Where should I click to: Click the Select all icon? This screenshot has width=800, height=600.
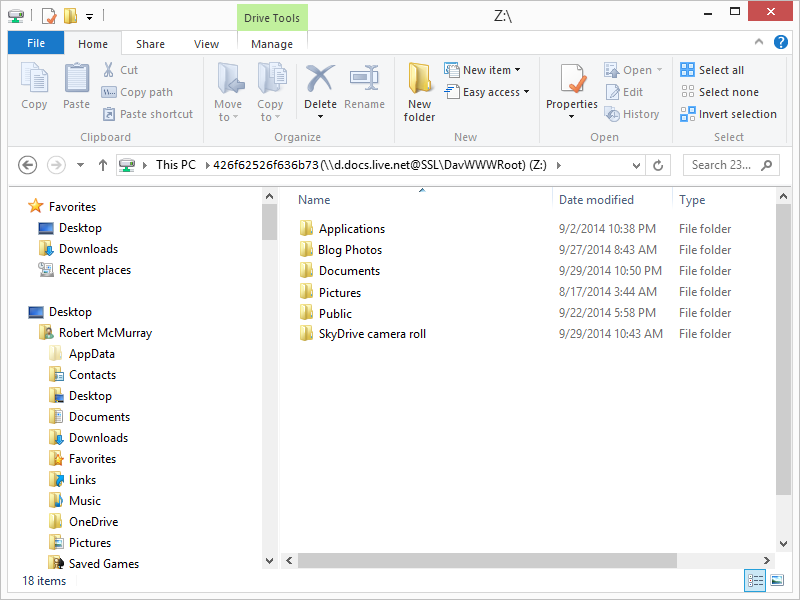coord(688,70)
